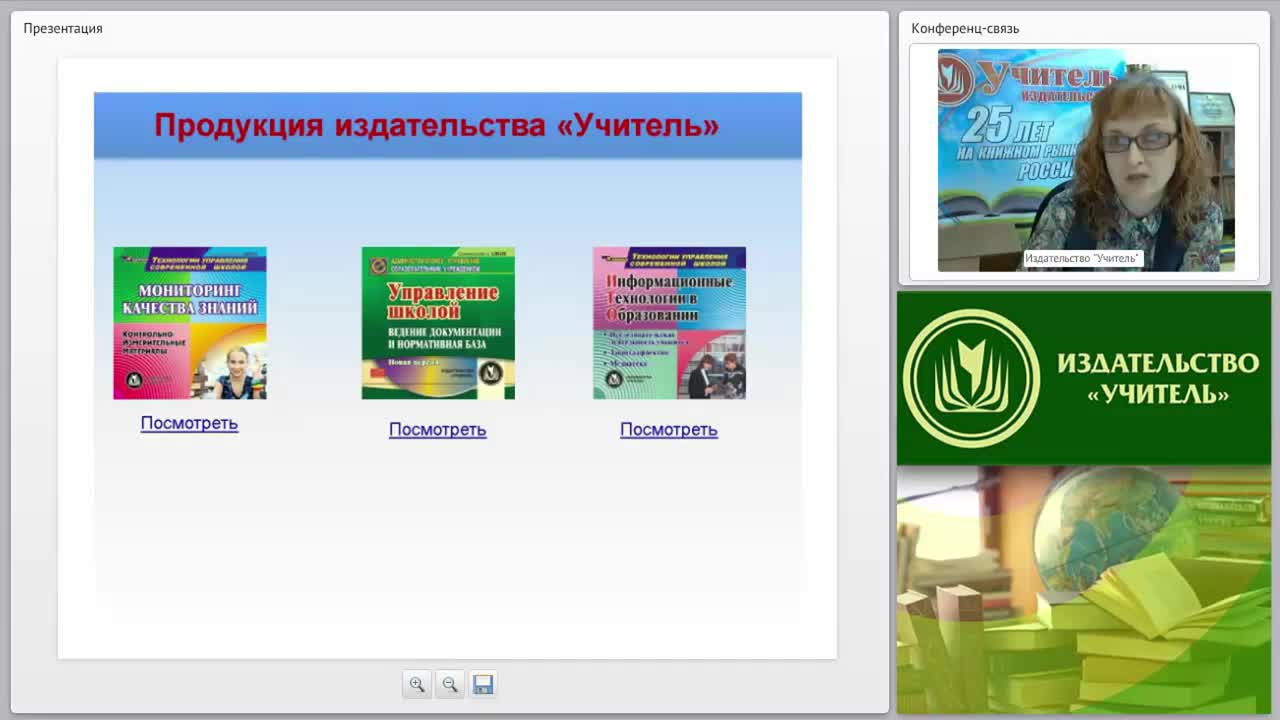Screen dimensions: 1280x720
Task: Open the 'Посмотреть' link under Мониторинг качества знаний
Action: click(189, 423)
